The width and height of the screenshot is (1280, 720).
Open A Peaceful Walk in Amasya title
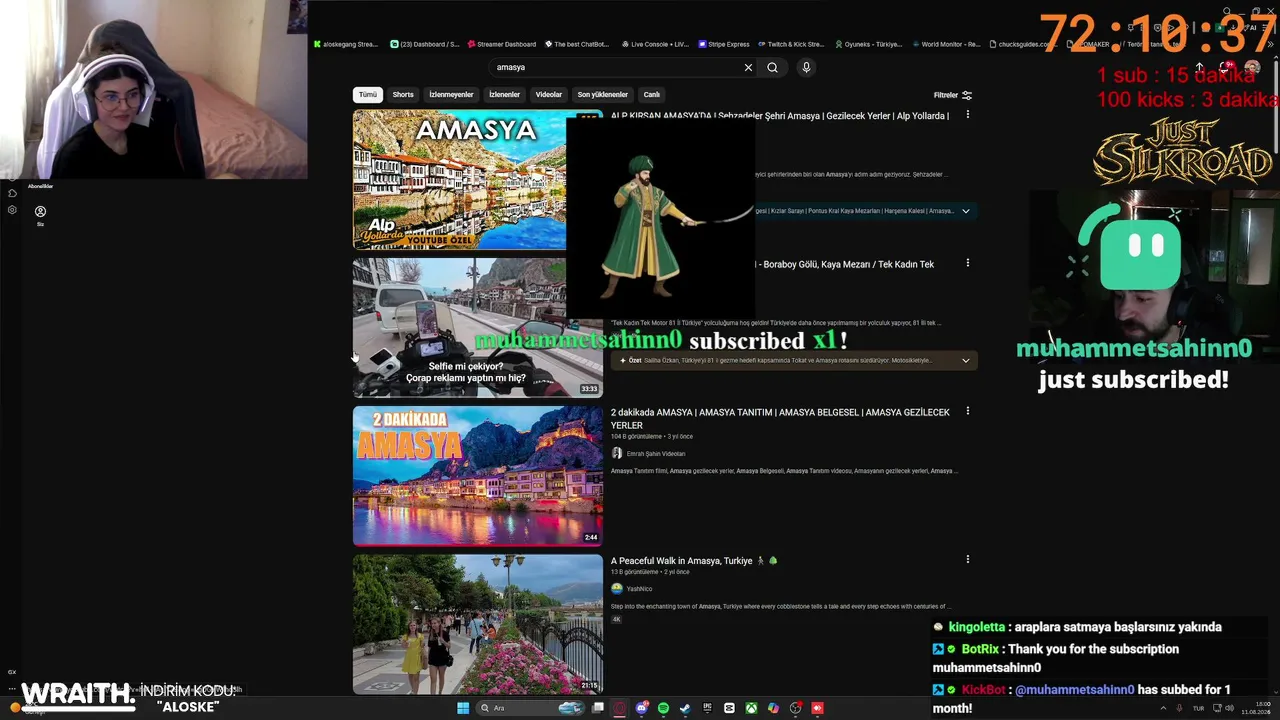pyautogui.click(x=694, y=561)
